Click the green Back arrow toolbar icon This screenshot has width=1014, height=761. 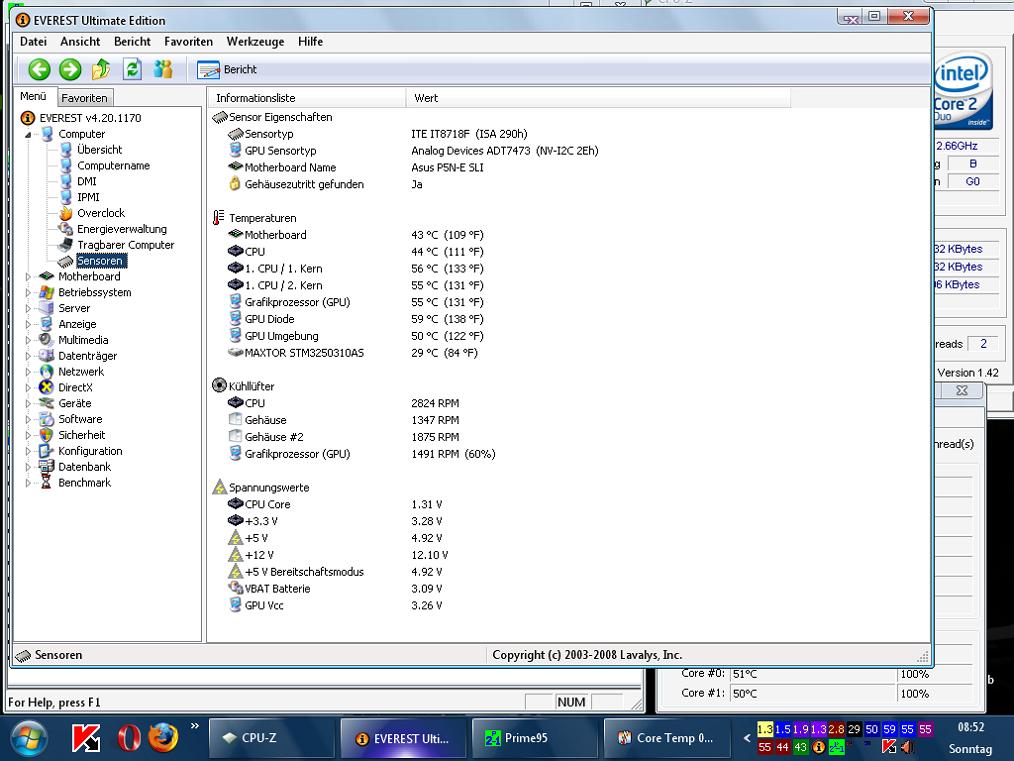[39, 69]
